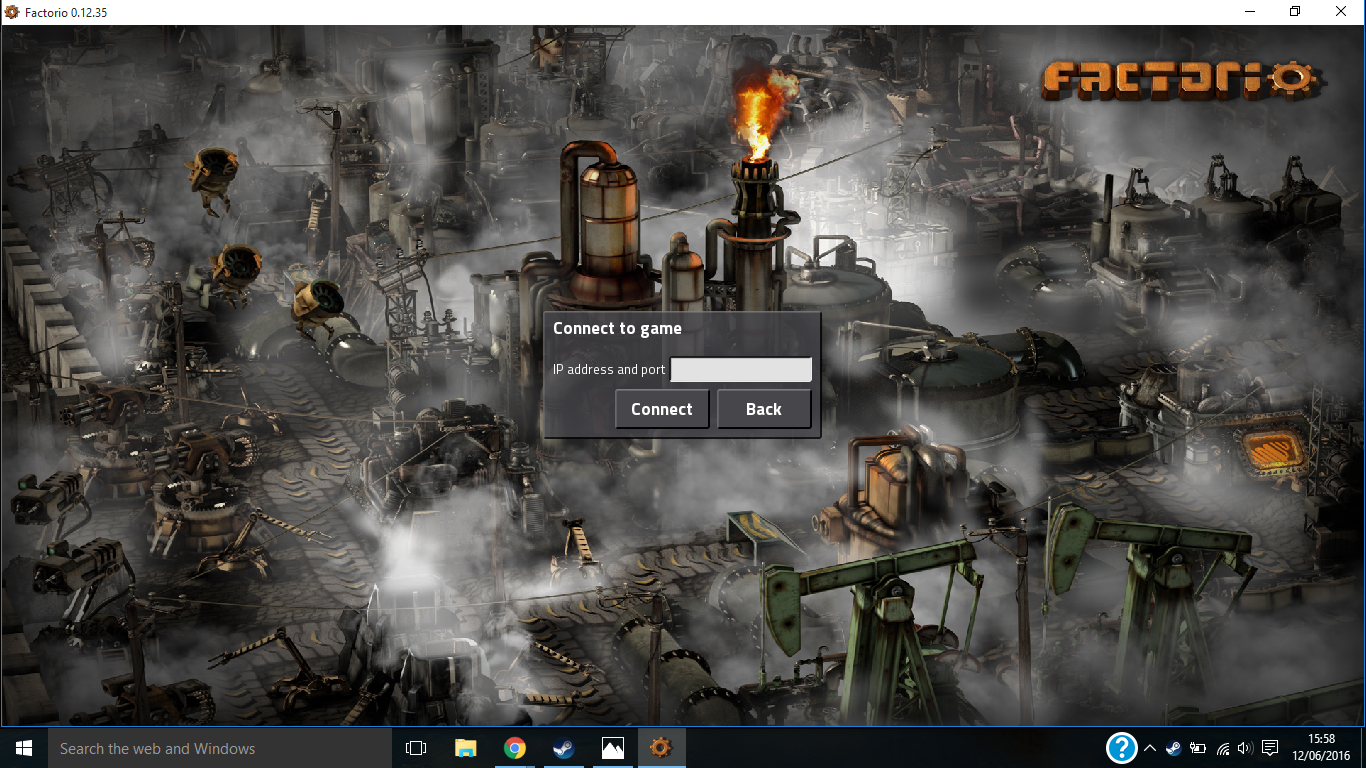Click the speaker volume icon
This screenshot has width=1366, height=768.
coord(1245,748)
